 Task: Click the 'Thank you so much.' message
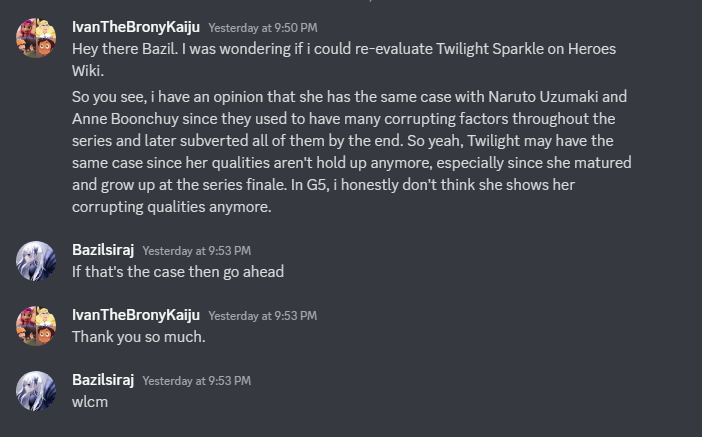point(138,337)
